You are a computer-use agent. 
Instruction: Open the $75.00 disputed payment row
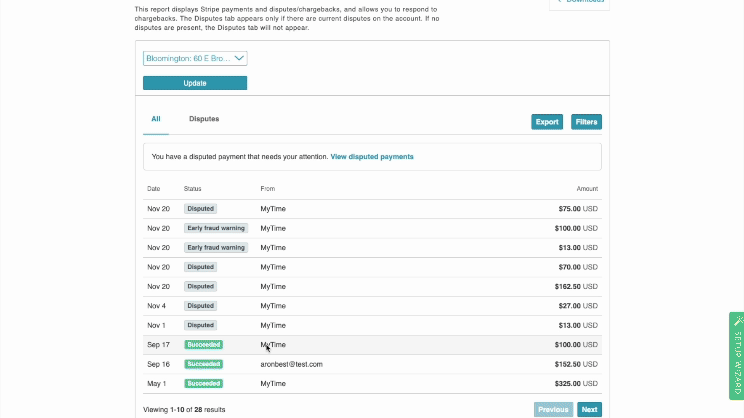point(372,209)
